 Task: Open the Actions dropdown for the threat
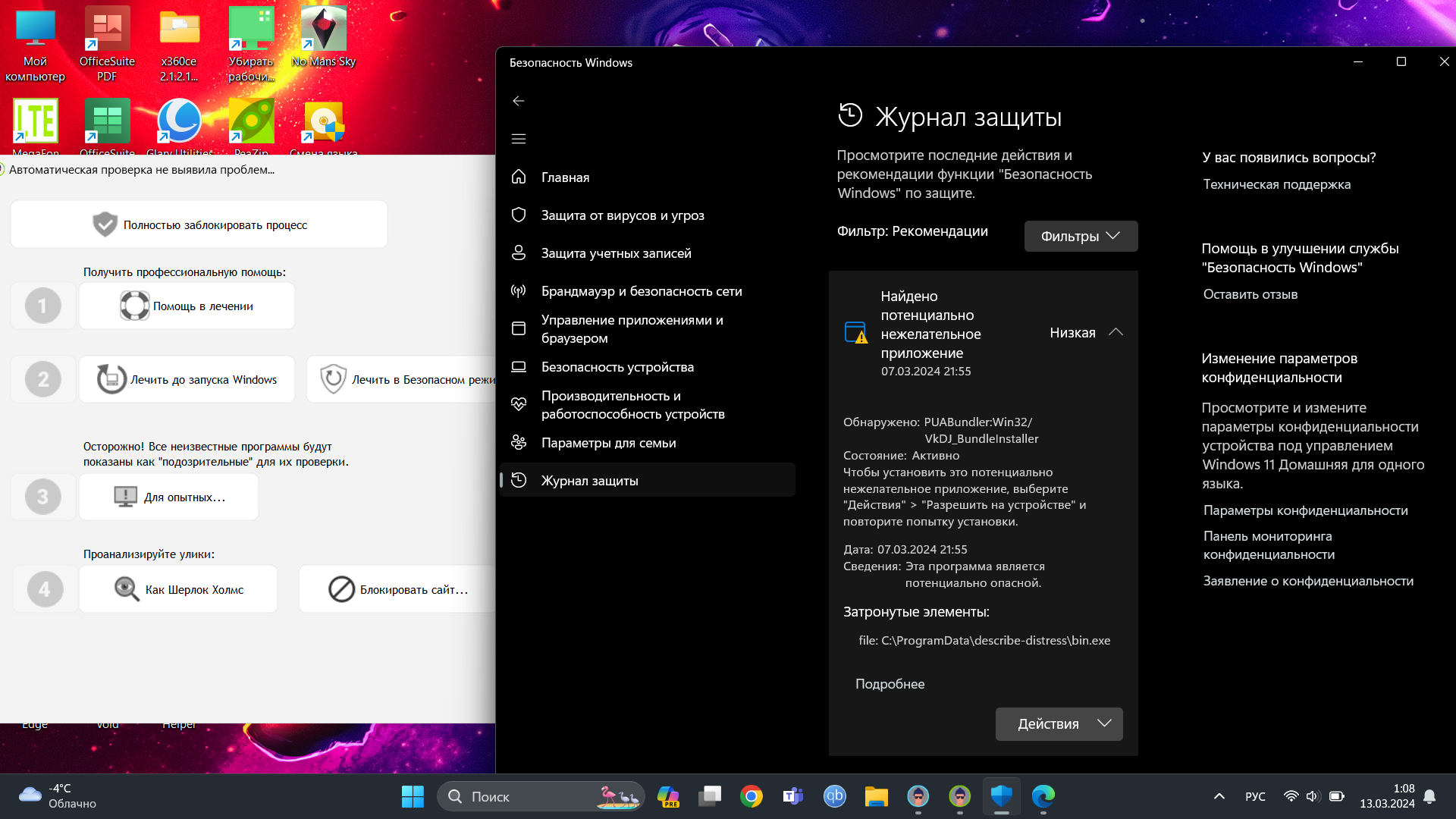(x=1059, y=724)
